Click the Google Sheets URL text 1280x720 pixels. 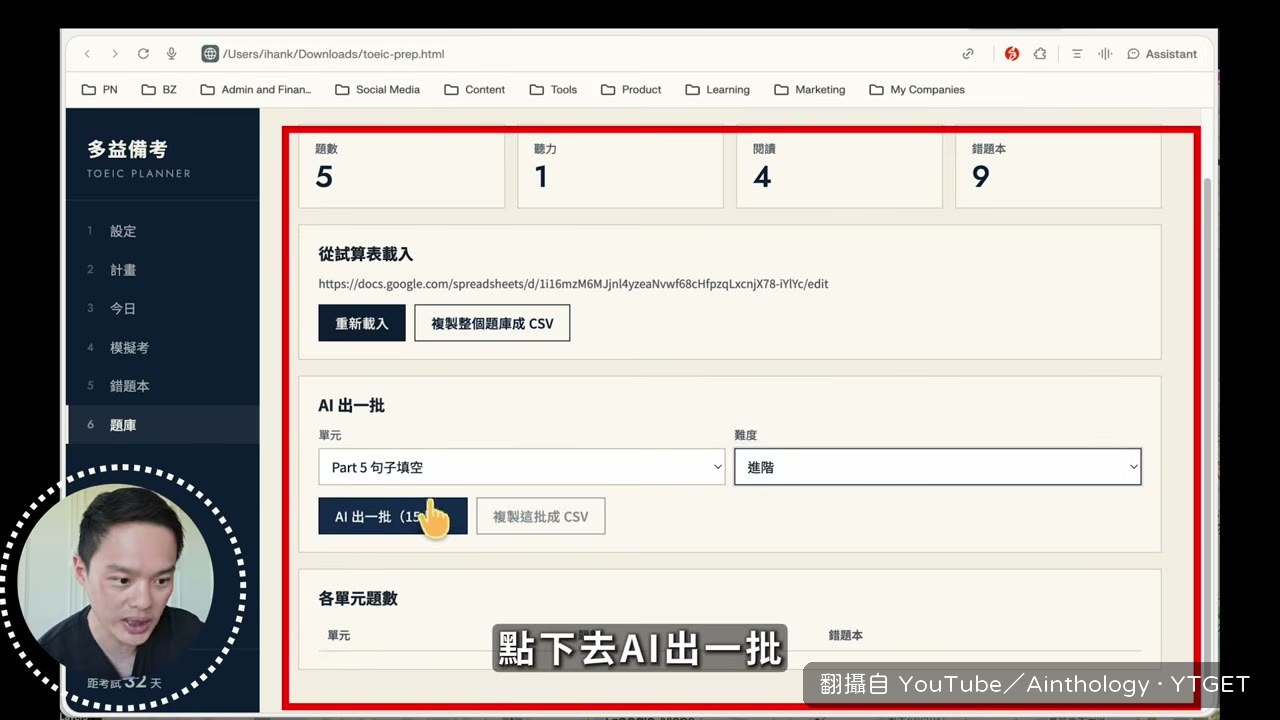[573, 284]
